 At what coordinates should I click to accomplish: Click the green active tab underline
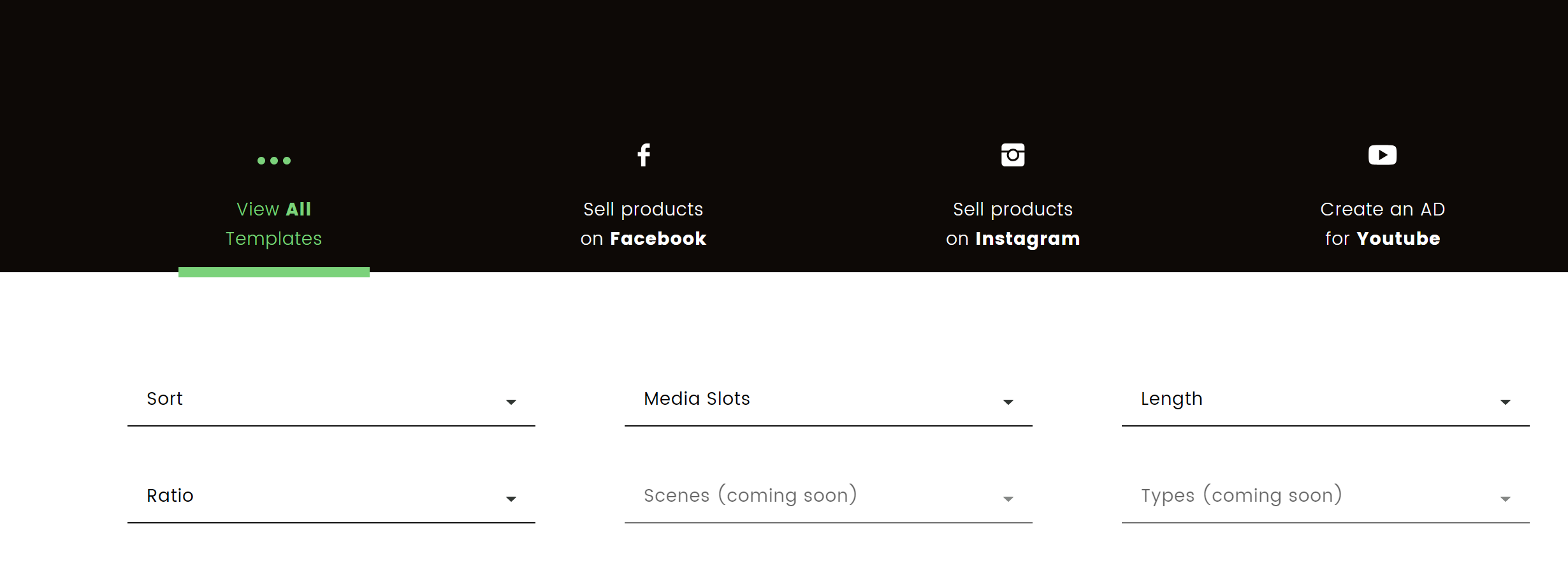(x=274, y=272)
